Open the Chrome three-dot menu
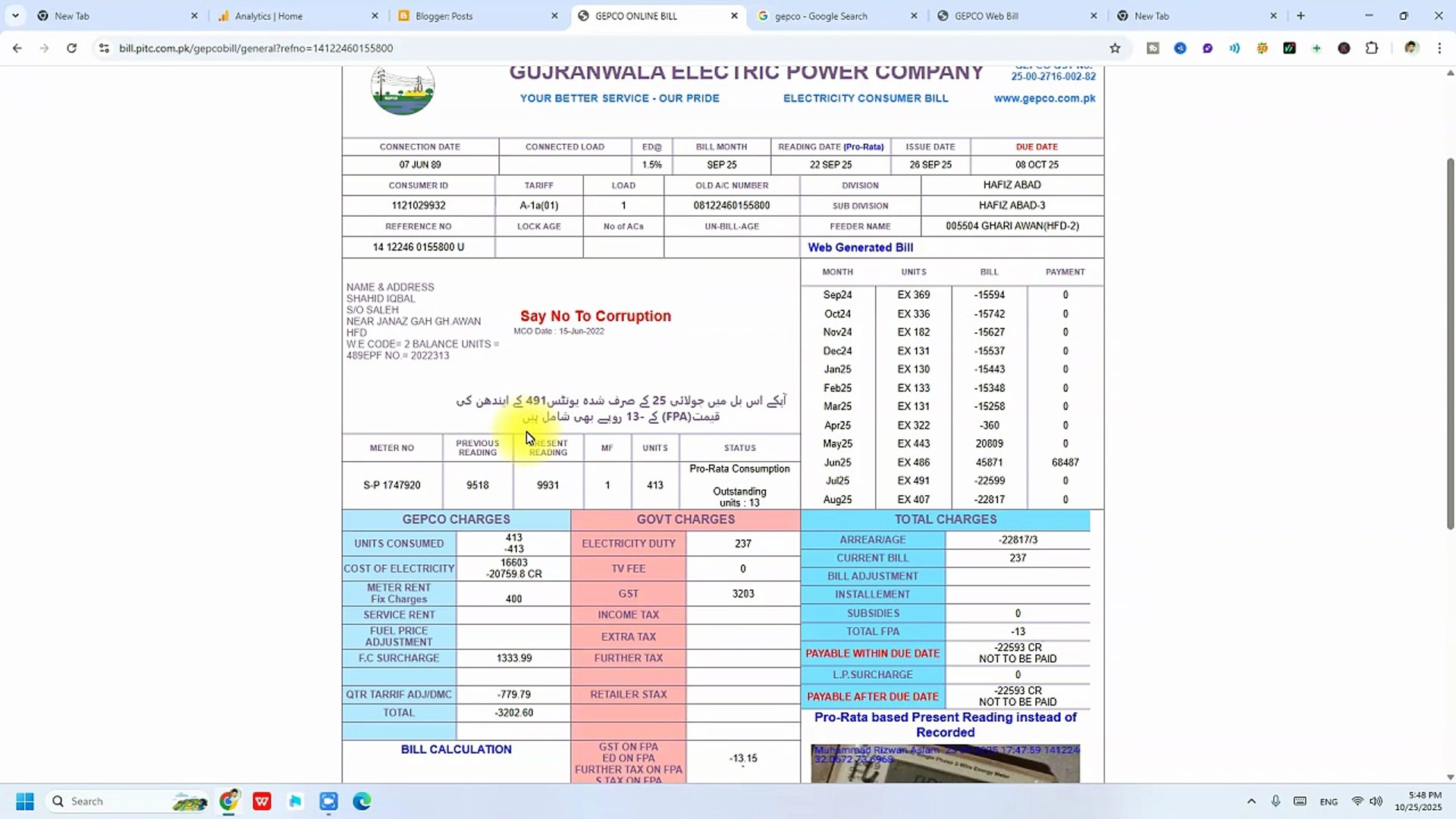 1441,48
